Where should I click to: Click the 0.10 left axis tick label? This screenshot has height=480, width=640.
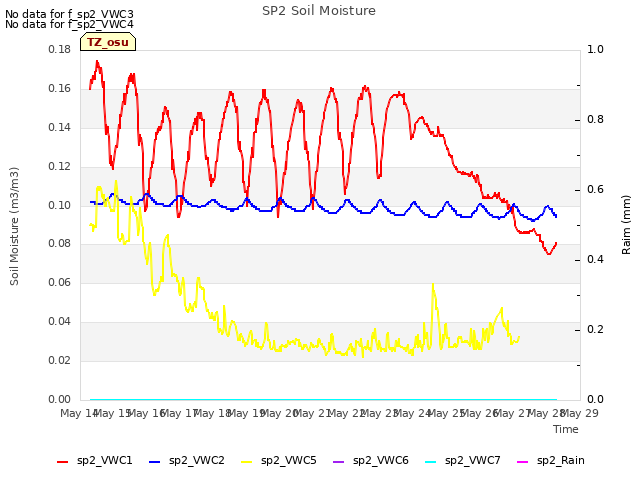click(60, 205)
